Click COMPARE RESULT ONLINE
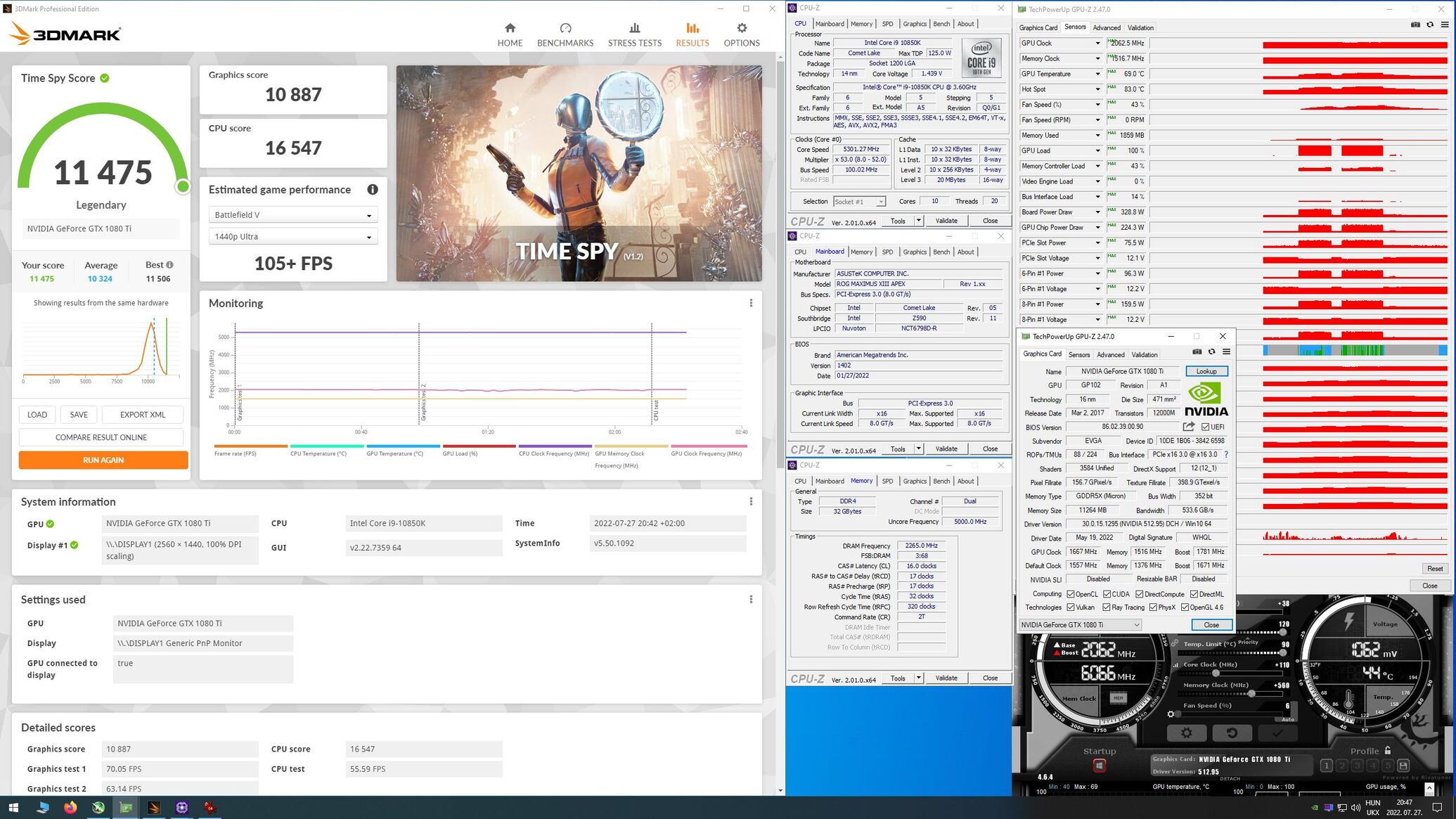This screenshot has width=1456, height=819. [x=101, y=437]
